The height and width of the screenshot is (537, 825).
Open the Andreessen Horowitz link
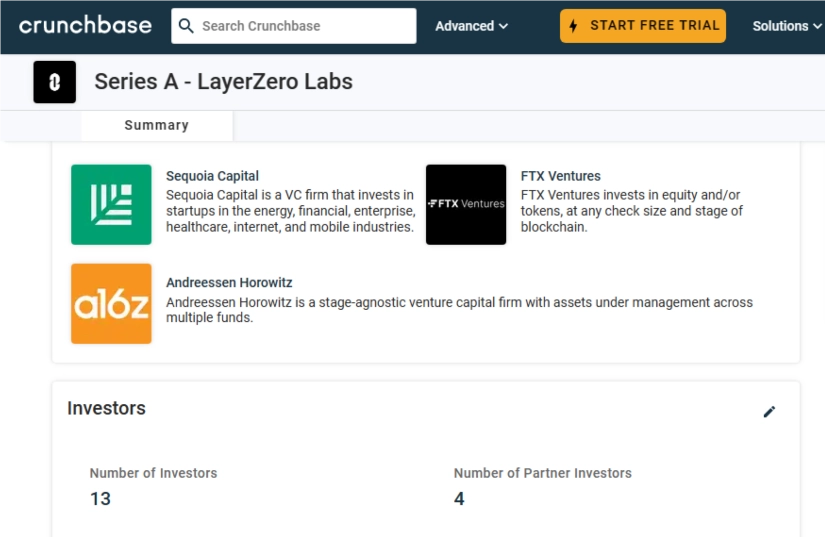tap(229, 283)
